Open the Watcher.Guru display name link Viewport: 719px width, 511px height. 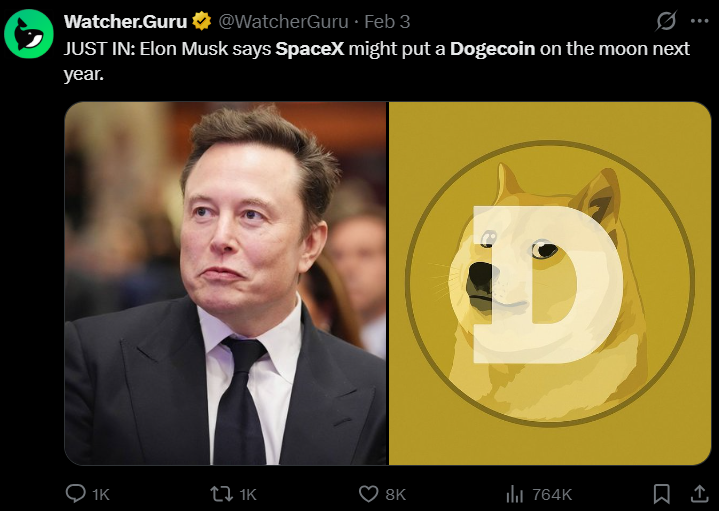[125, 21]
